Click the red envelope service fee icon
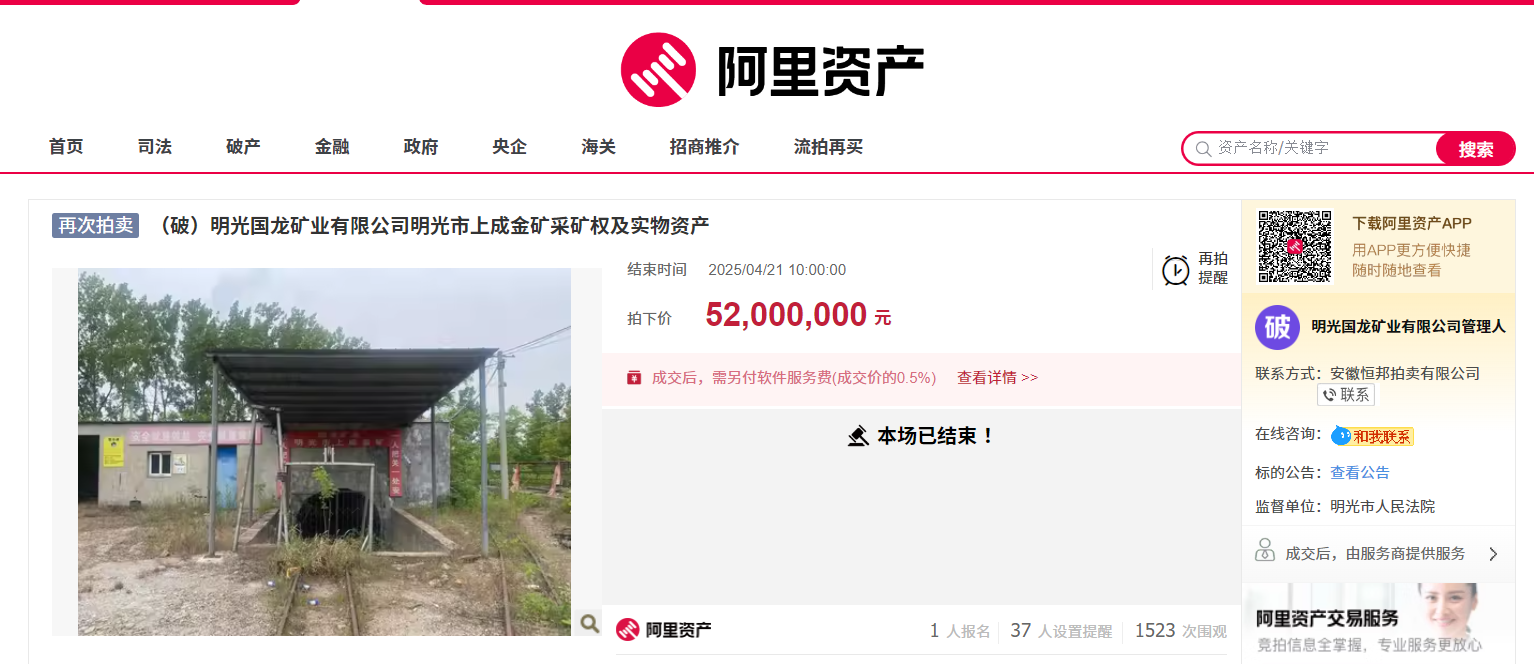Viewport: 1534px width, 664px height. point(634,378)
